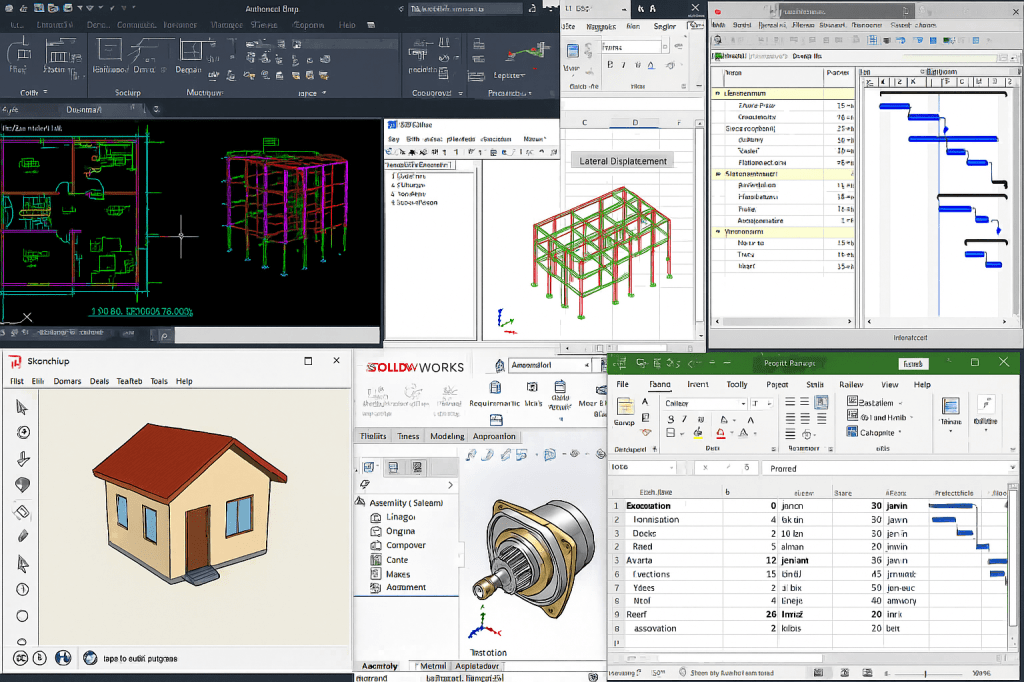The height and width of the screenshot is (682, 1024).
Task: Click the magnifier search icon below AutoCAD drawing
Action: coord(162,337)
